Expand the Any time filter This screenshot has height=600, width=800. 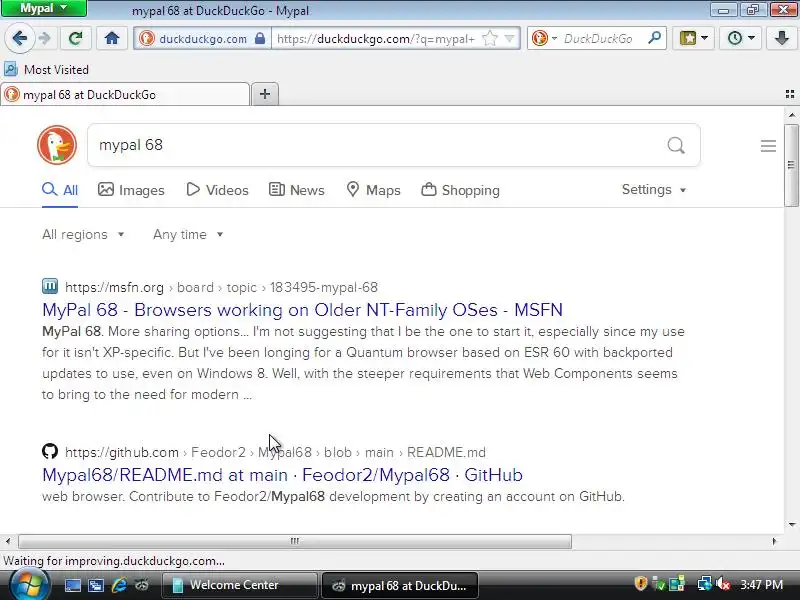tap(188, 235)
